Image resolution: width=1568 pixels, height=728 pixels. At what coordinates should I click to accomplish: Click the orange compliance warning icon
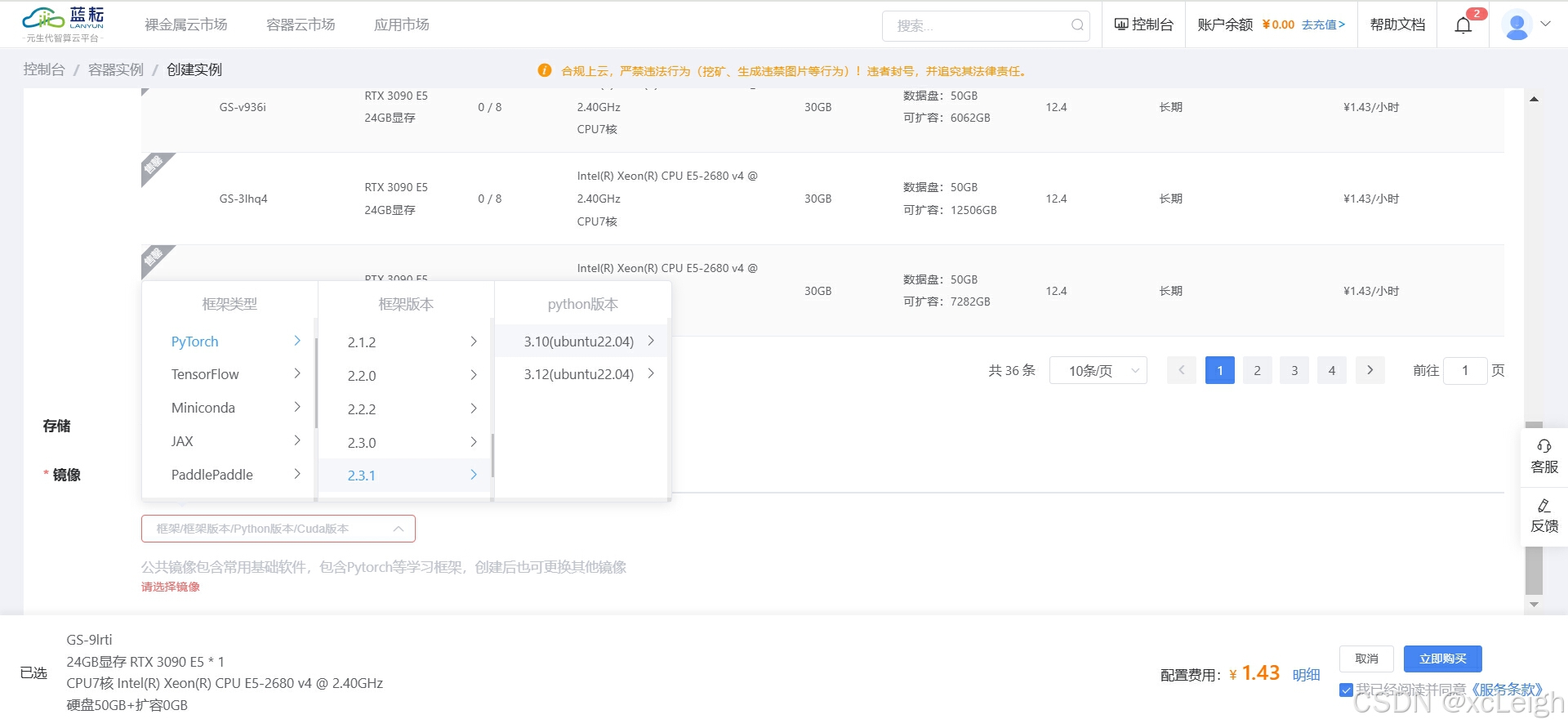545,70
